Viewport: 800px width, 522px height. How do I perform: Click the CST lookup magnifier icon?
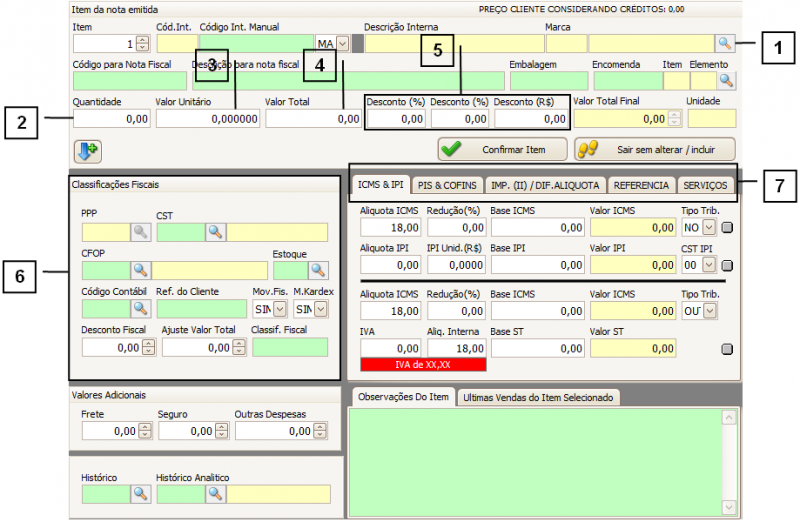coord(215,232)
